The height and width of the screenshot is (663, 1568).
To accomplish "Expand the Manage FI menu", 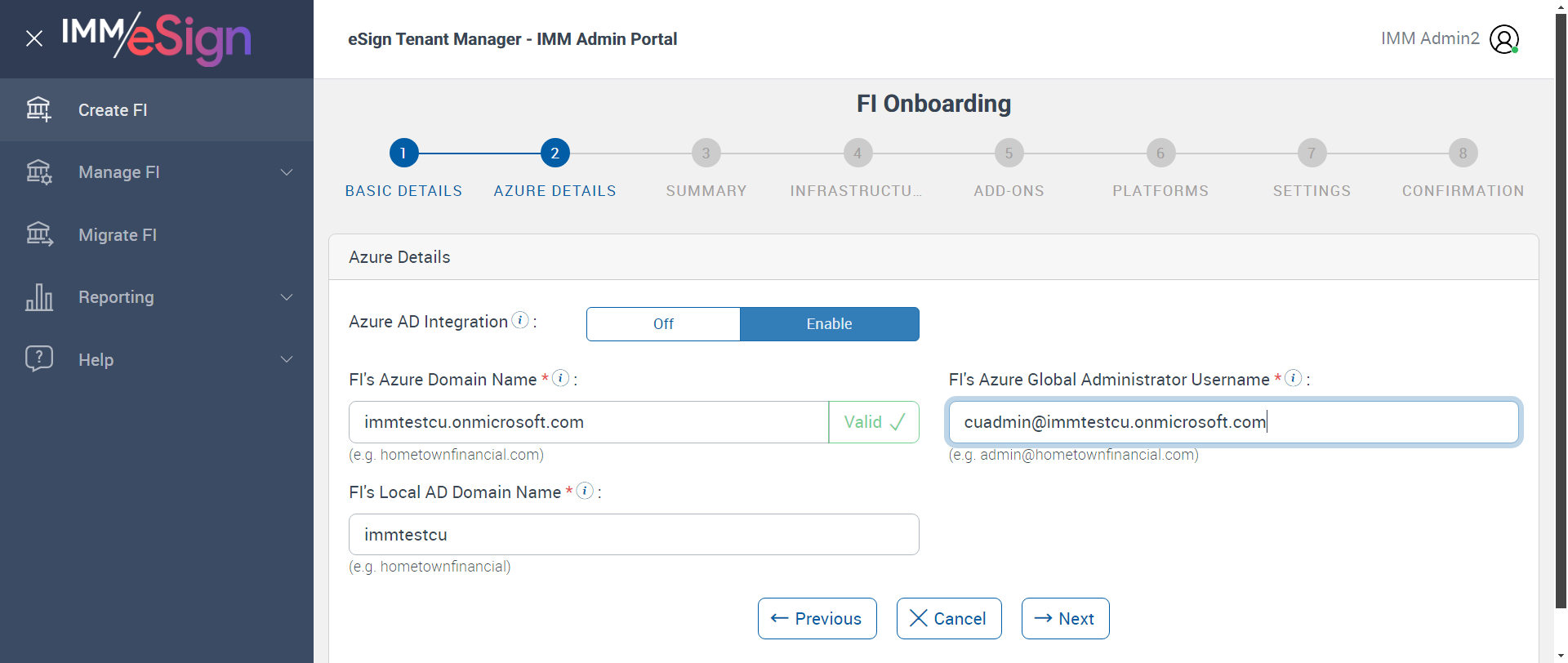I will (287, 172).
